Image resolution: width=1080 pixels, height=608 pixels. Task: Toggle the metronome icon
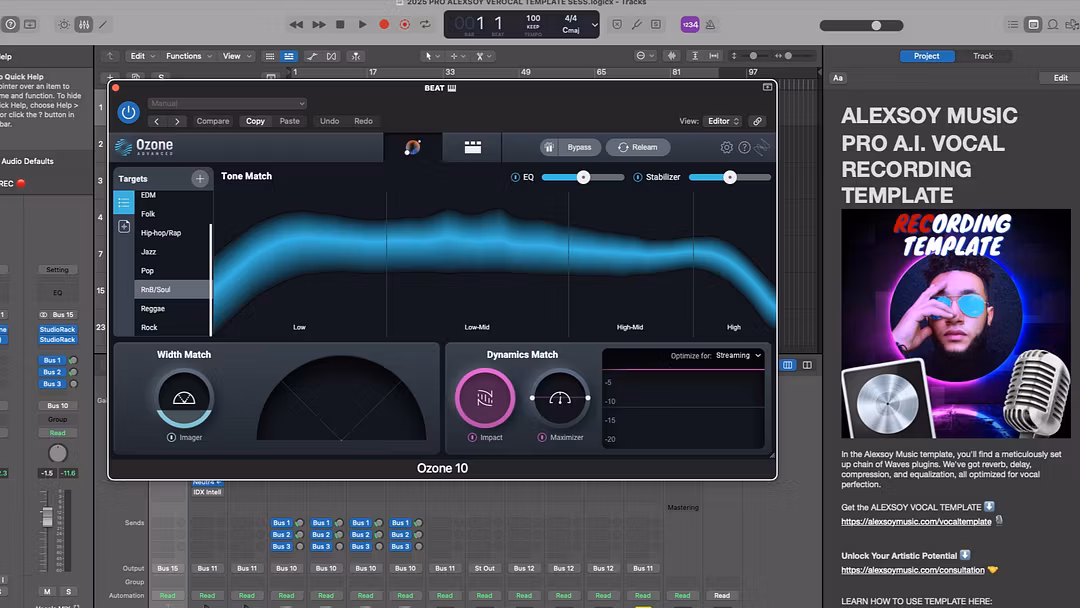(710, 25)
